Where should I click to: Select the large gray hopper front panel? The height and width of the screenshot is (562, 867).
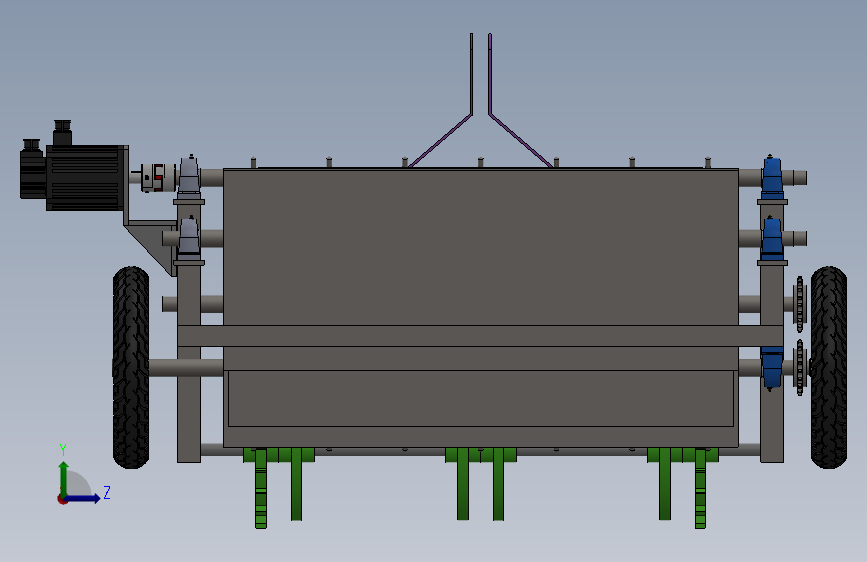480,247
